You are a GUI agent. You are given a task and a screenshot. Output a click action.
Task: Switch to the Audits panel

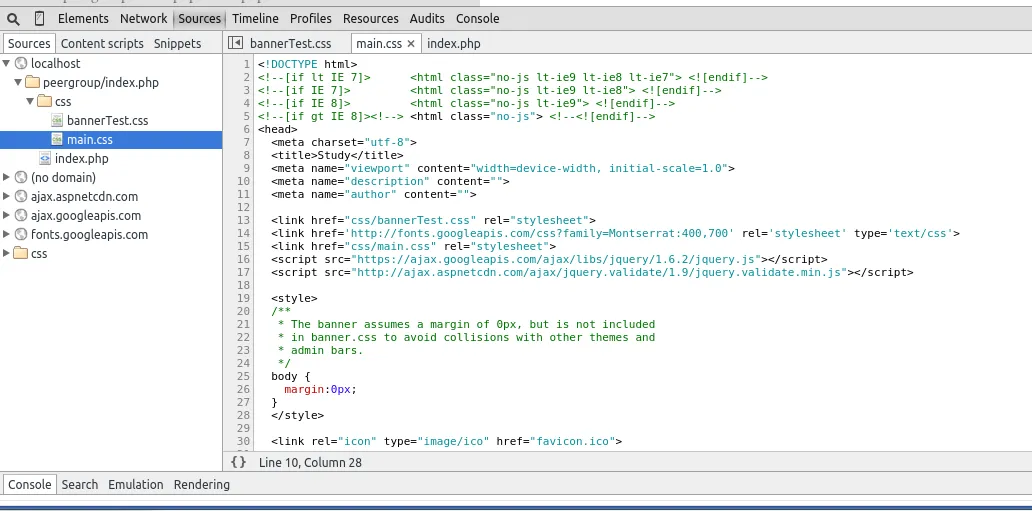427,18
